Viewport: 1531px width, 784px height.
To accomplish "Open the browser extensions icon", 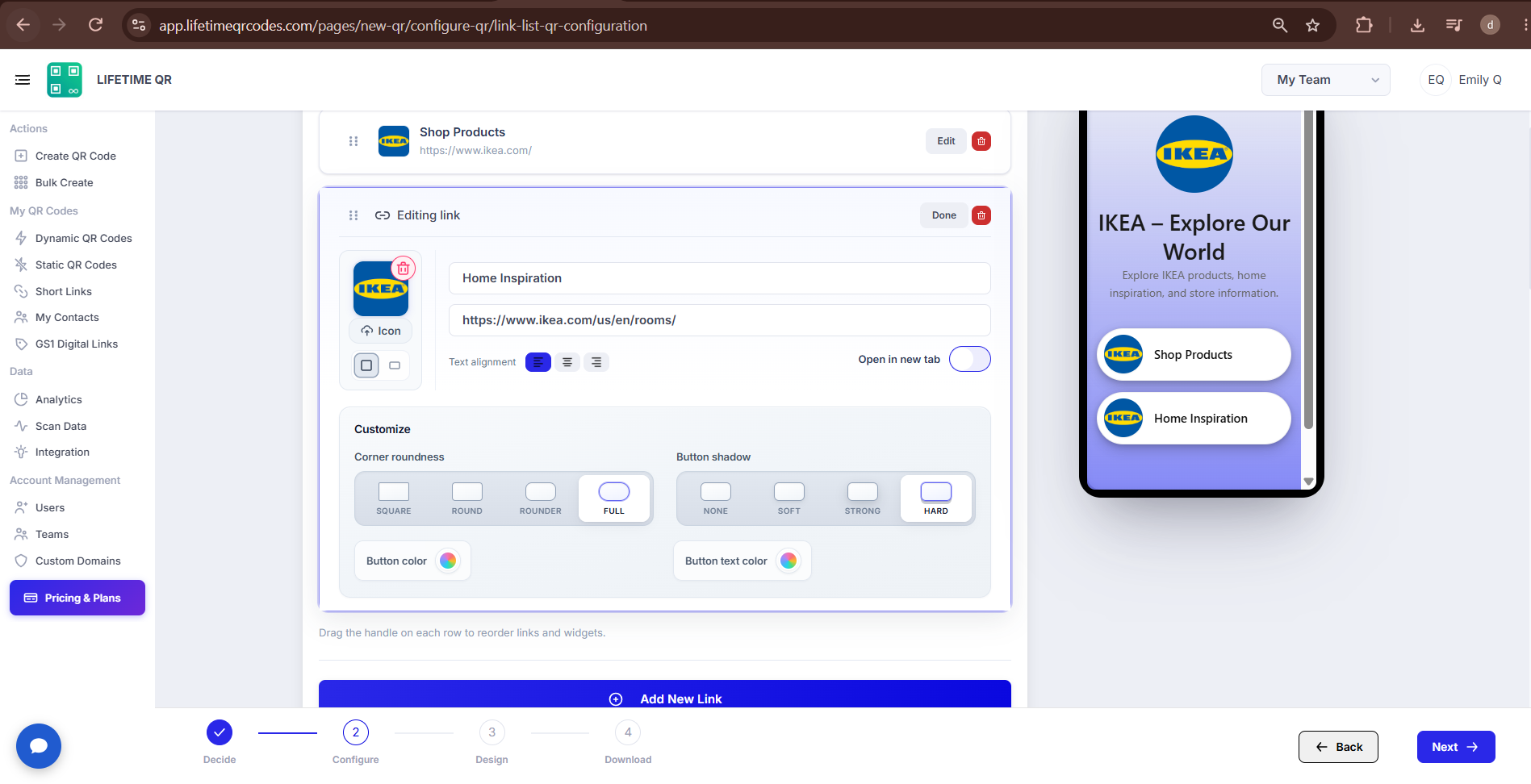I will pyautogui.click(x=1364, y=25).
